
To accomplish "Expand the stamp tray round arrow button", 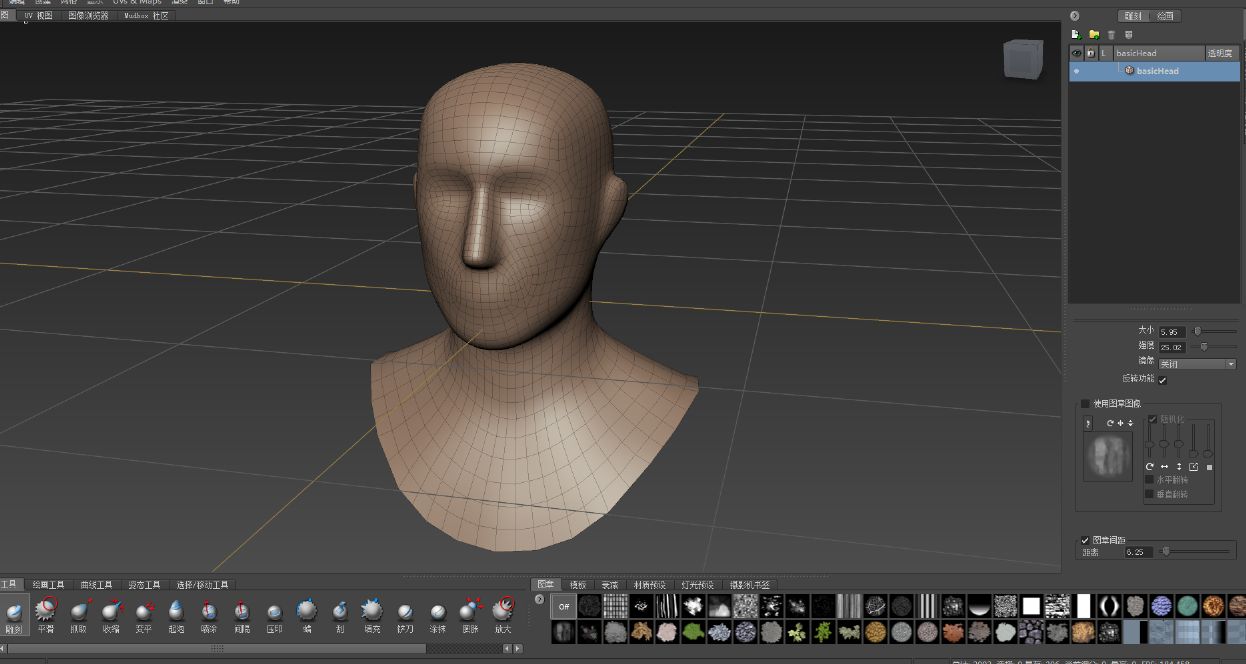I will click(x=540, y=600).
